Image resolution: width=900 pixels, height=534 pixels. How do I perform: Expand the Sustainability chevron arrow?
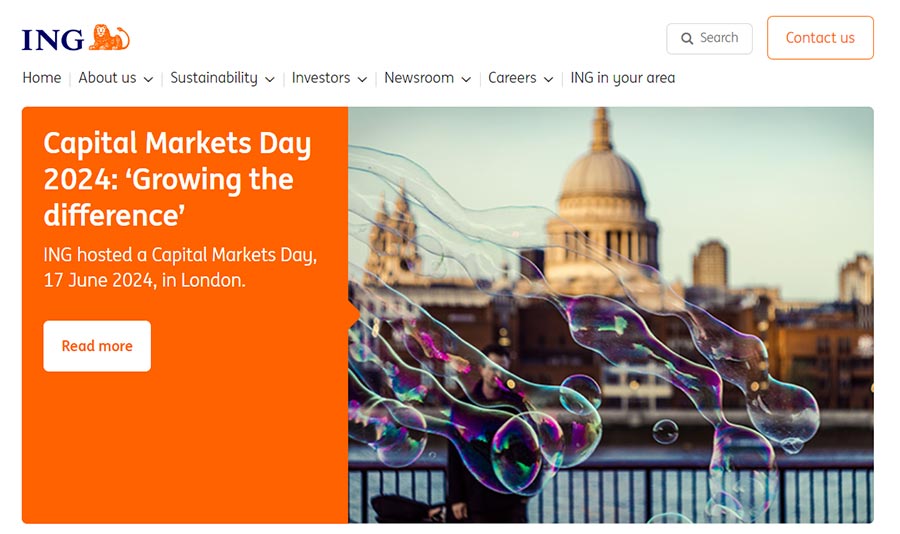point(270,79)
